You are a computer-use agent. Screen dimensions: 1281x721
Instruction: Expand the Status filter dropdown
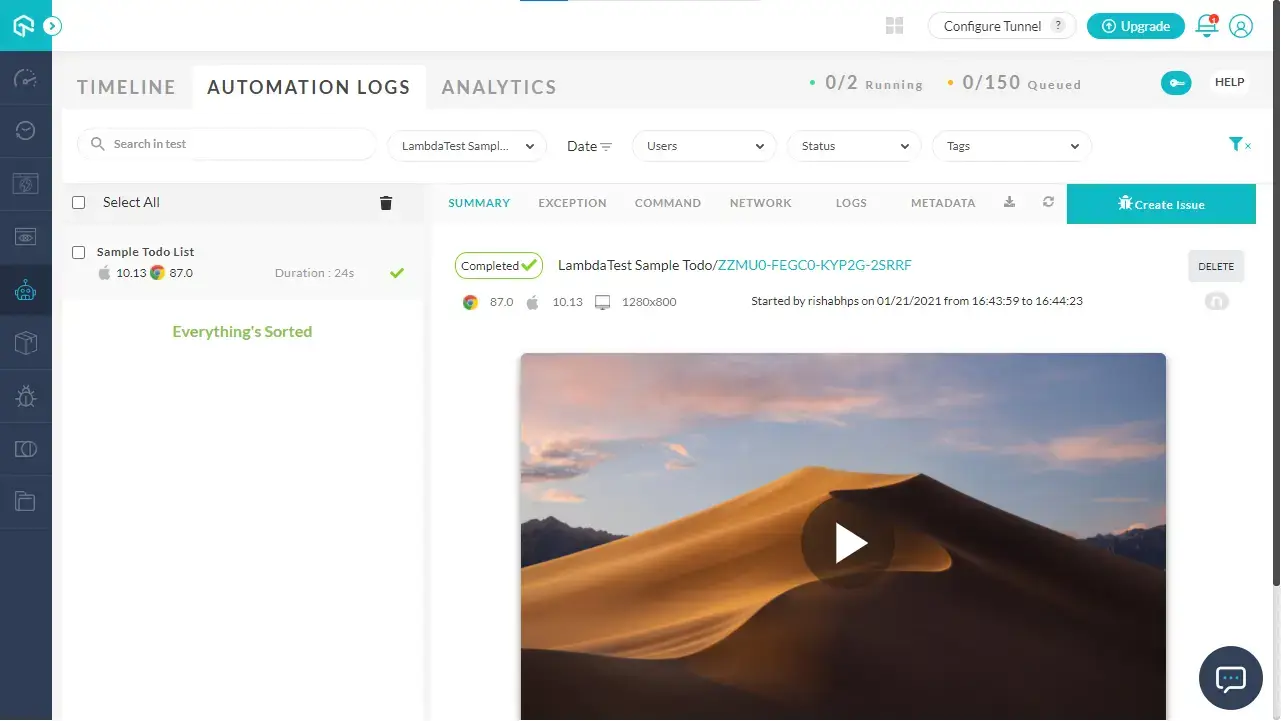854,146
